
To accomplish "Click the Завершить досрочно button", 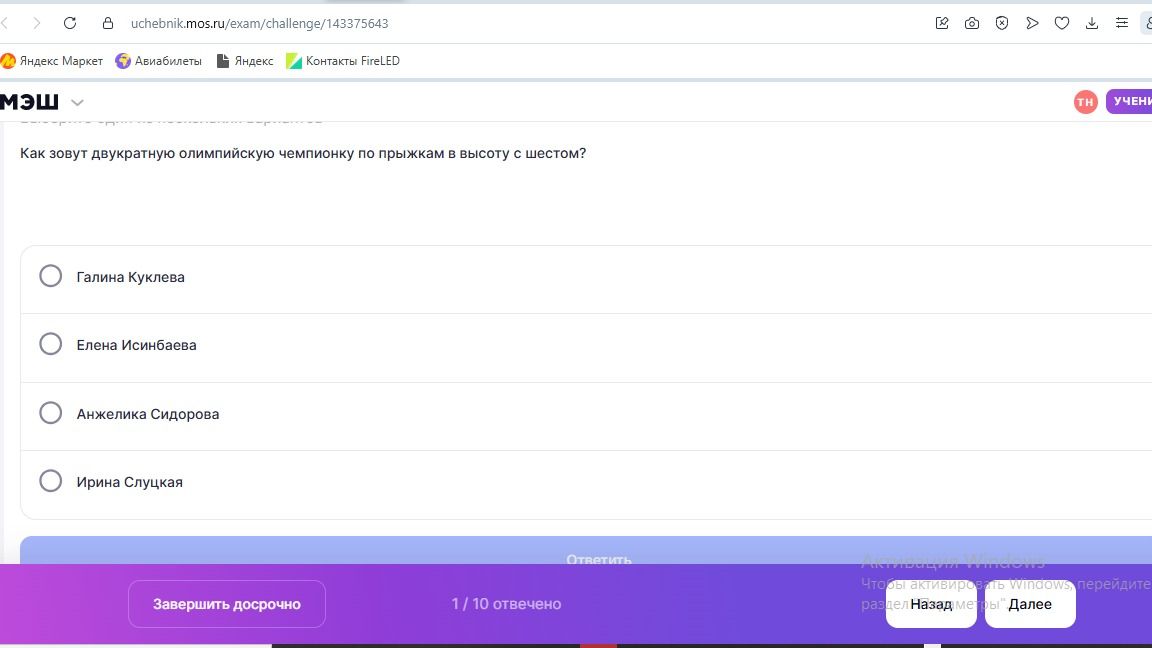I will coord(227,604).
